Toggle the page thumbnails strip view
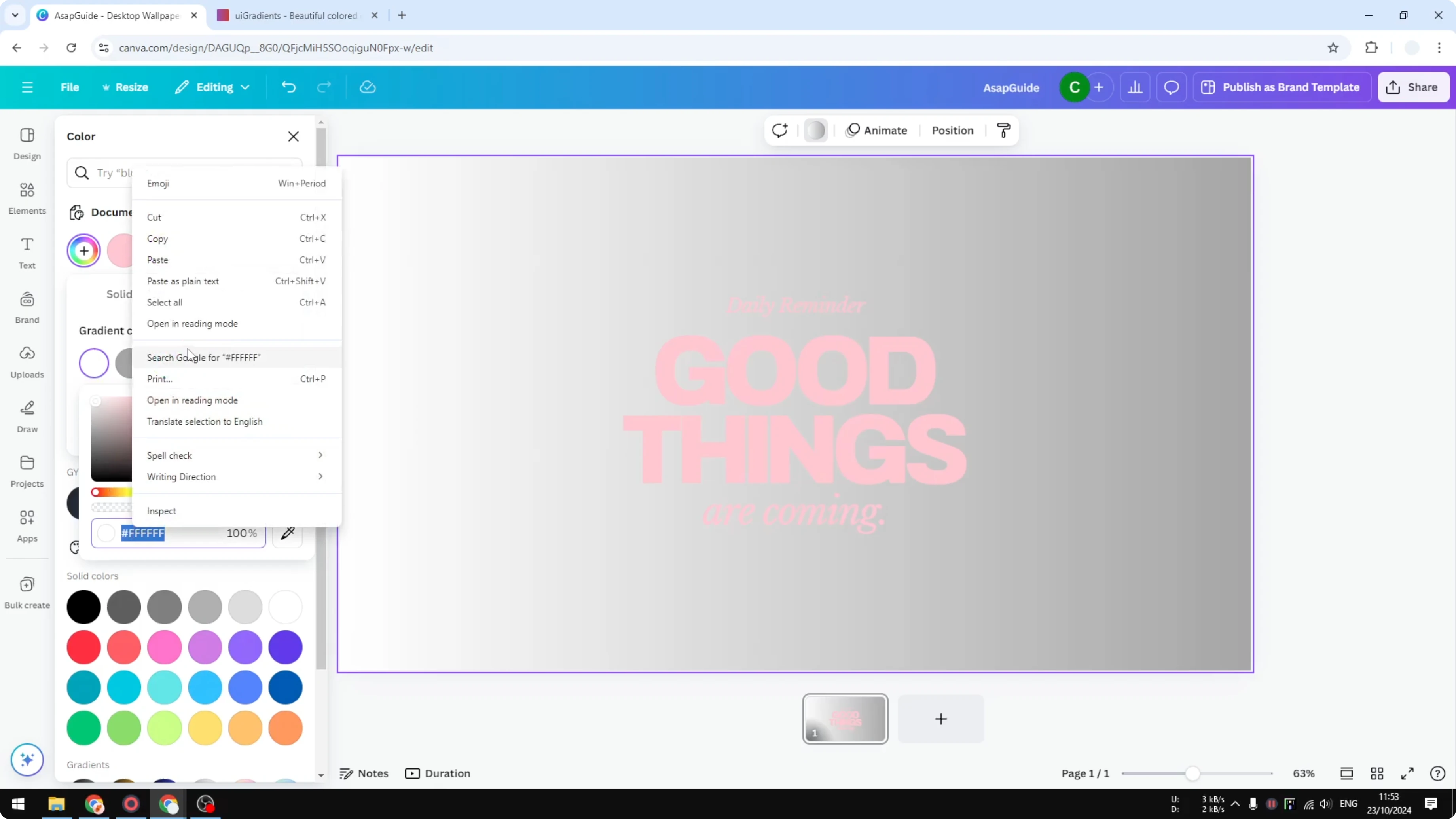This screenshot has height=819, width=1456. (x=1347, y=773)
